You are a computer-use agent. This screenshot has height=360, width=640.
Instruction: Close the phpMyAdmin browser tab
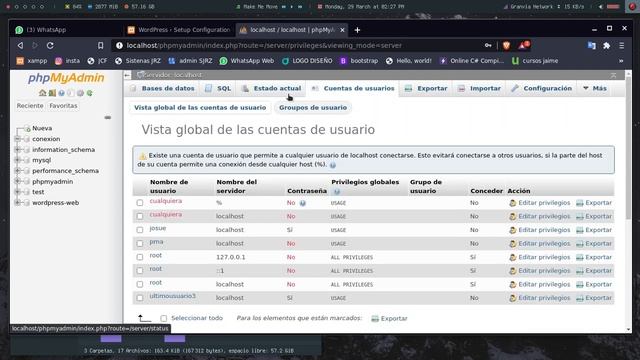point(342,30)
